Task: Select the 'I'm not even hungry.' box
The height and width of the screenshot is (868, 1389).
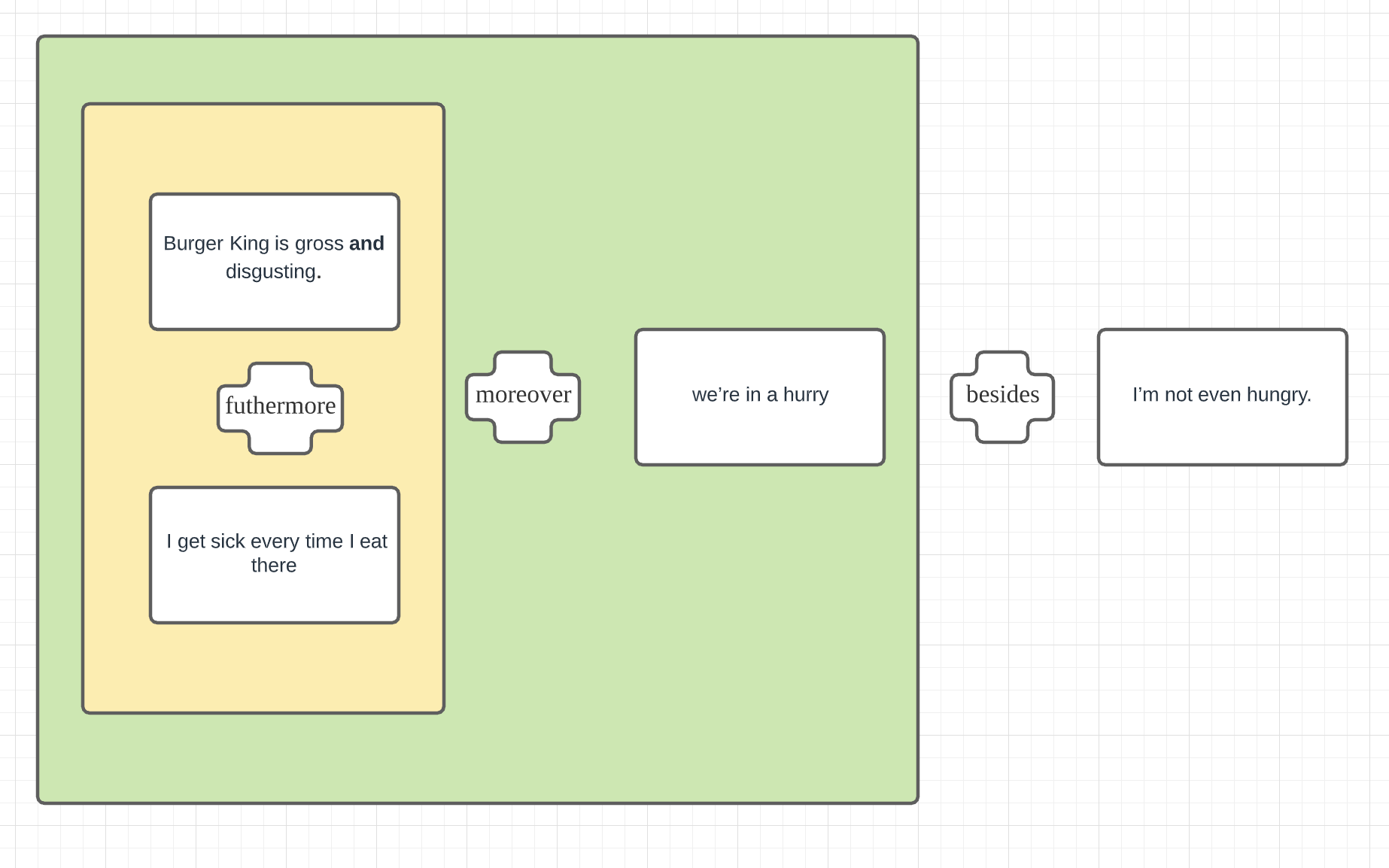Action: [x=1223, y=397]
